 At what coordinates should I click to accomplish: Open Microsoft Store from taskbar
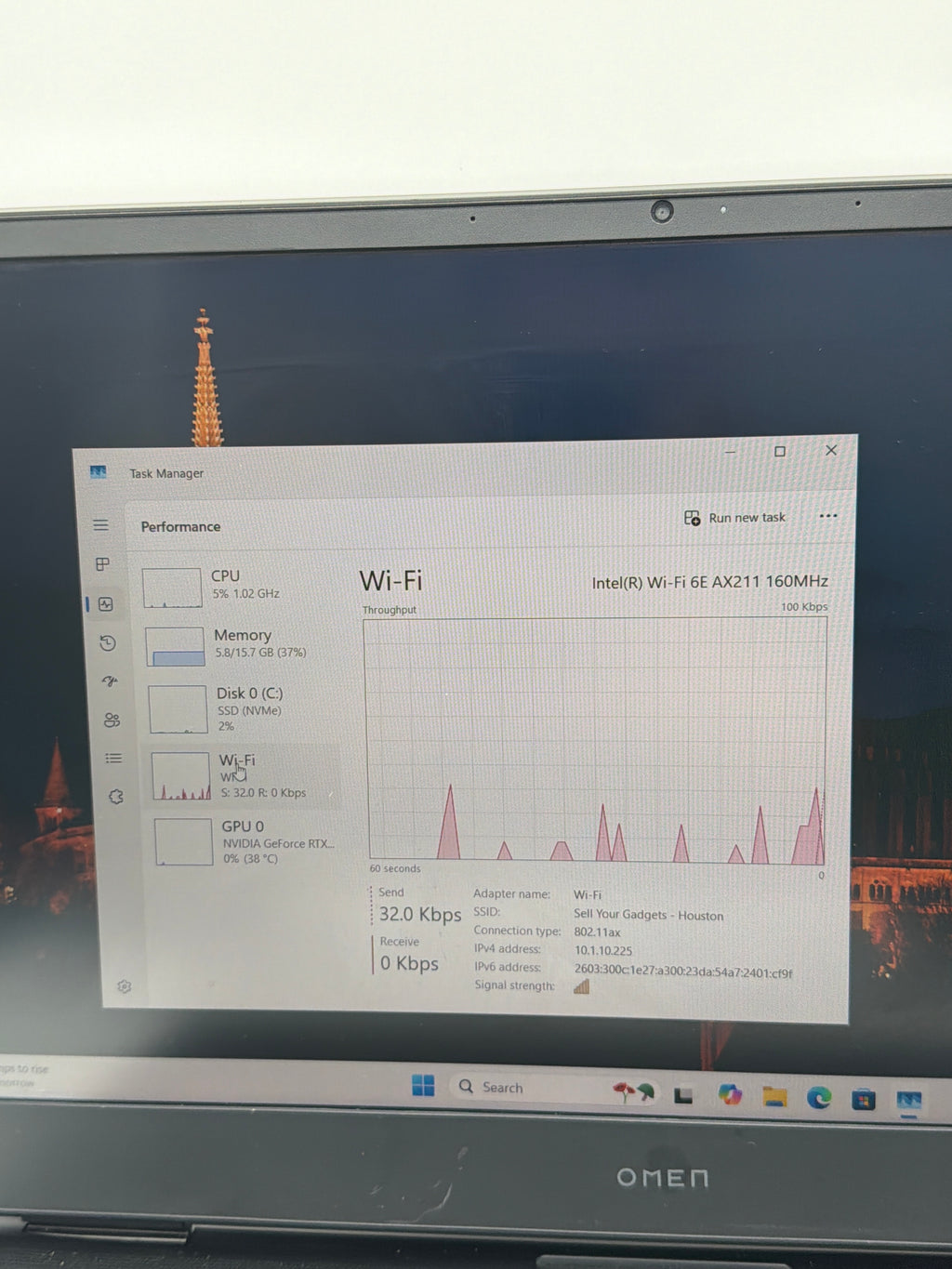coord(864,1101)
